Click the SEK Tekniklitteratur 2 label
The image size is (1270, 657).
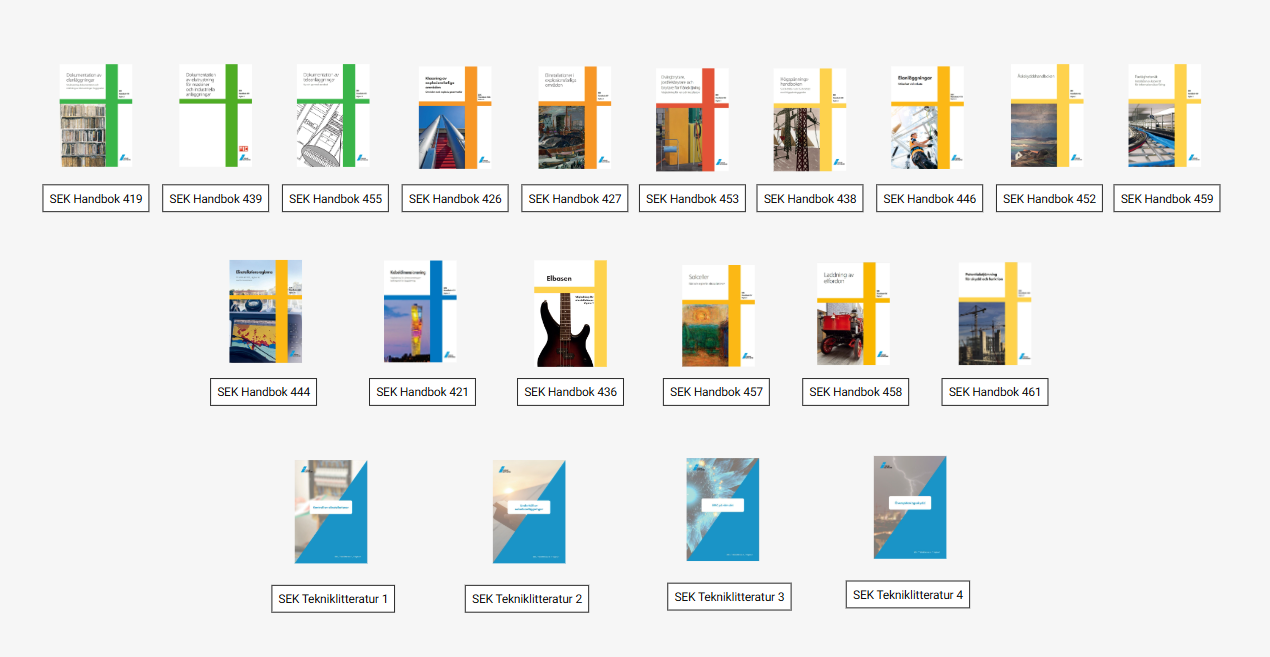[527, 599]
